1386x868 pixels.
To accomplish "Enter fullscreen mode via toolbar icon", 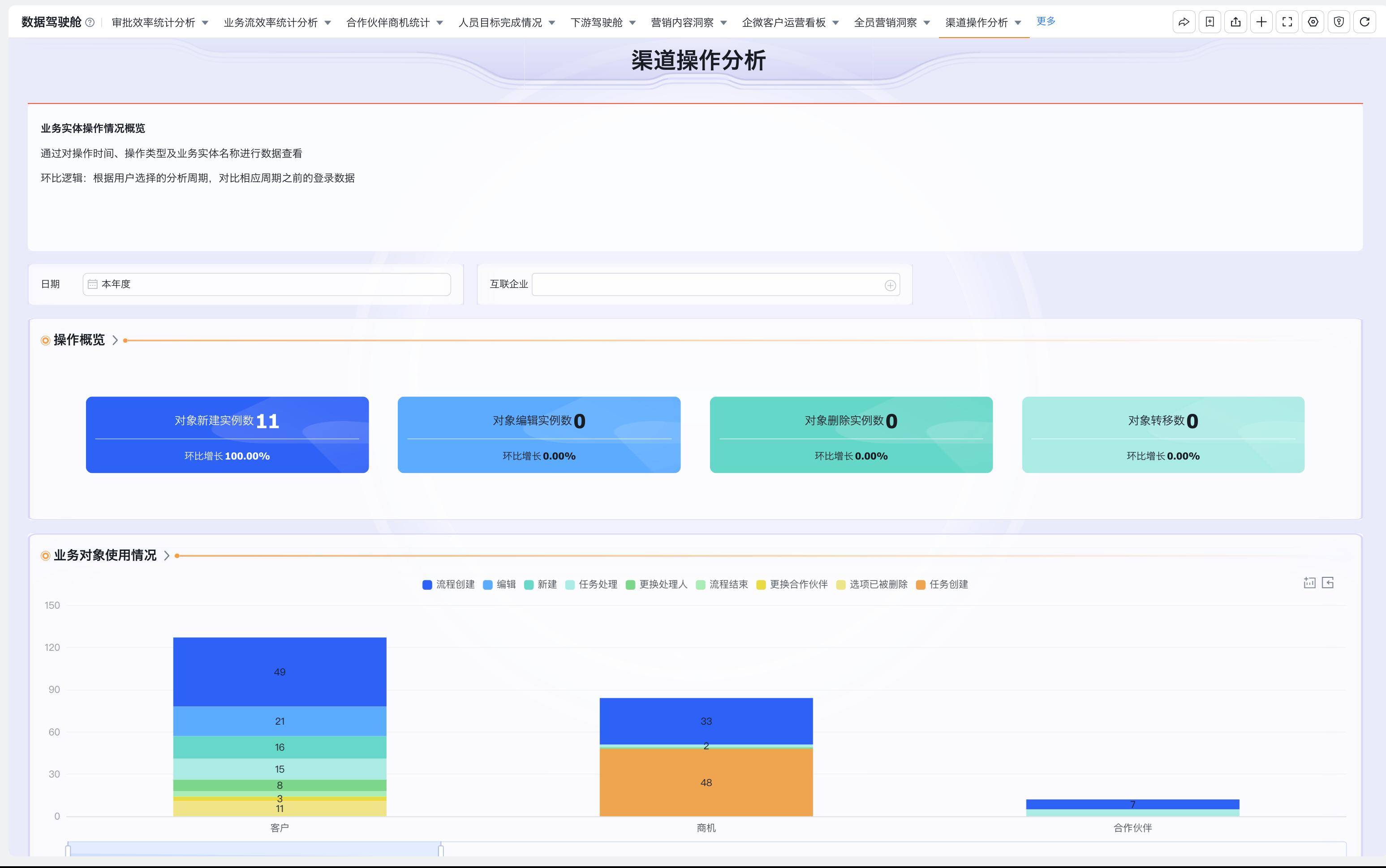I will pyautogui.click(x=1287, y=22).
